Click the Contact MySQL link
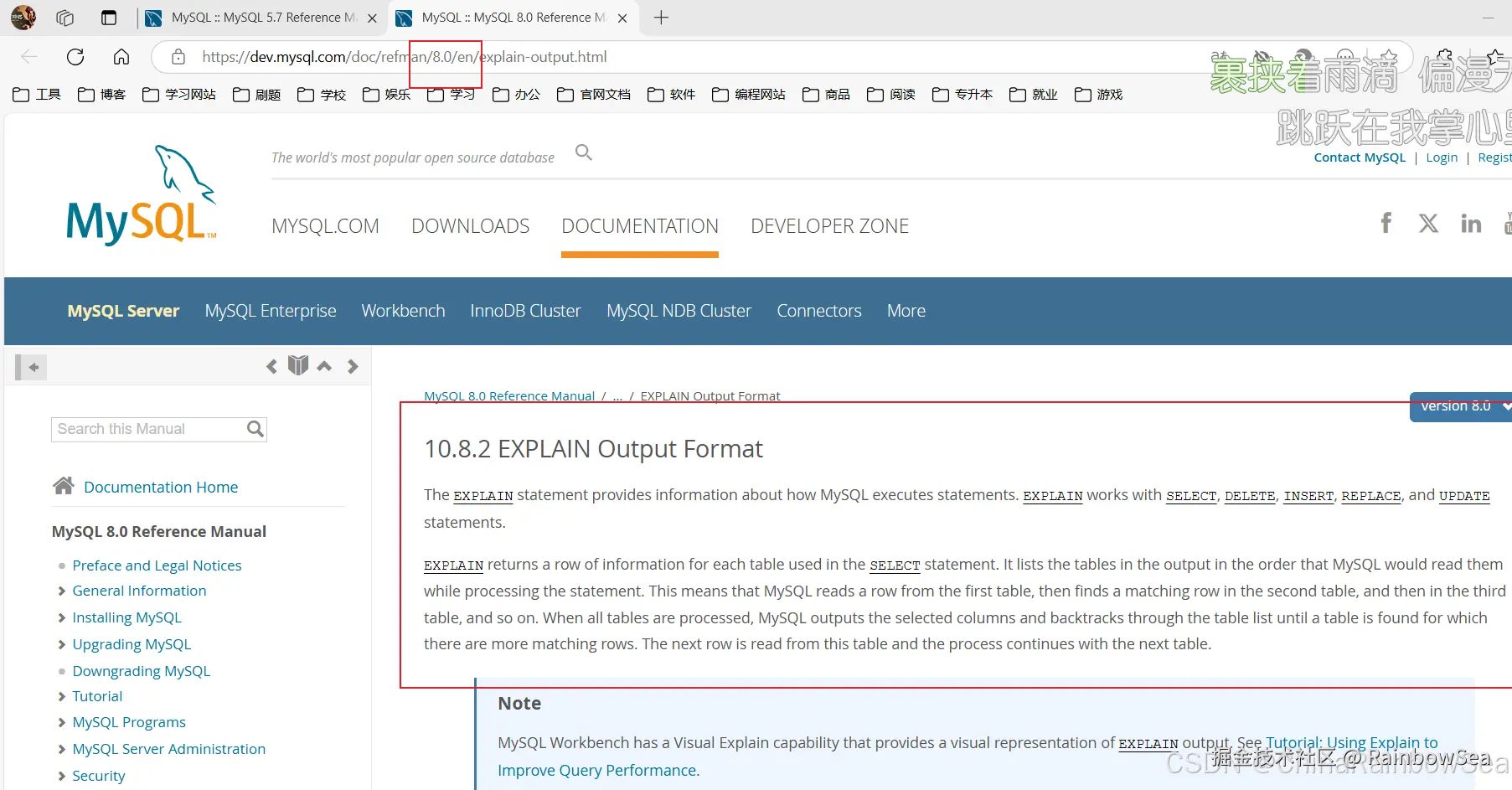 [x=1360, y=157]
